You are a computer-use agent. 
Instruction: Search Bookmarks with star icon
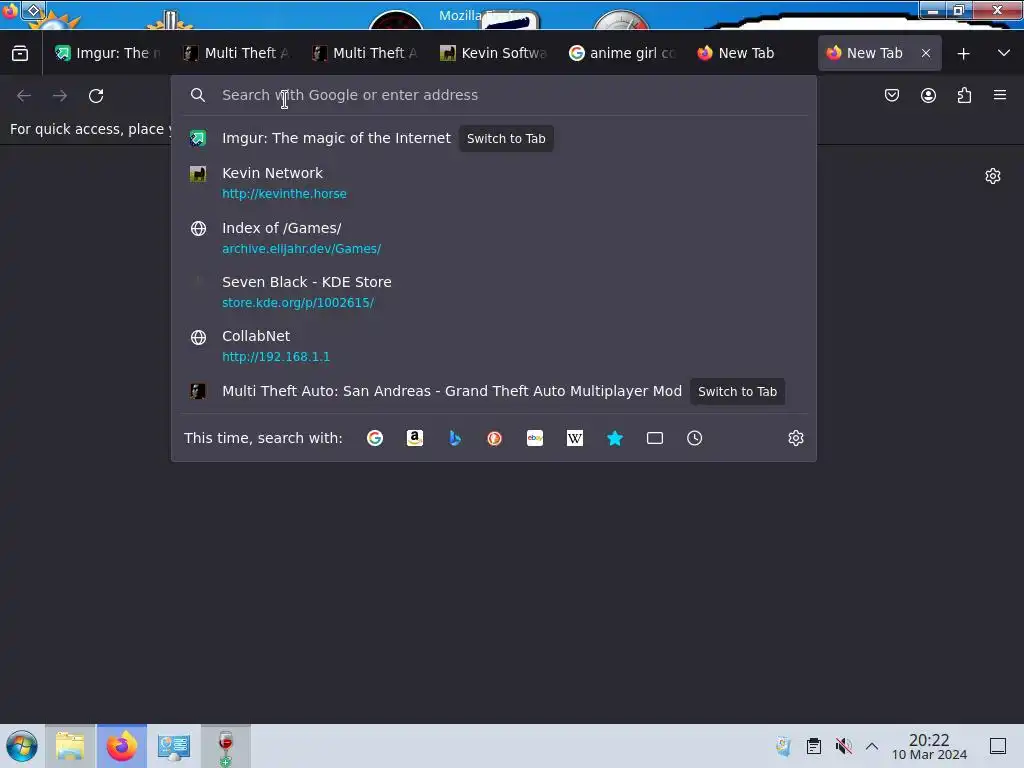click(615, 438)
